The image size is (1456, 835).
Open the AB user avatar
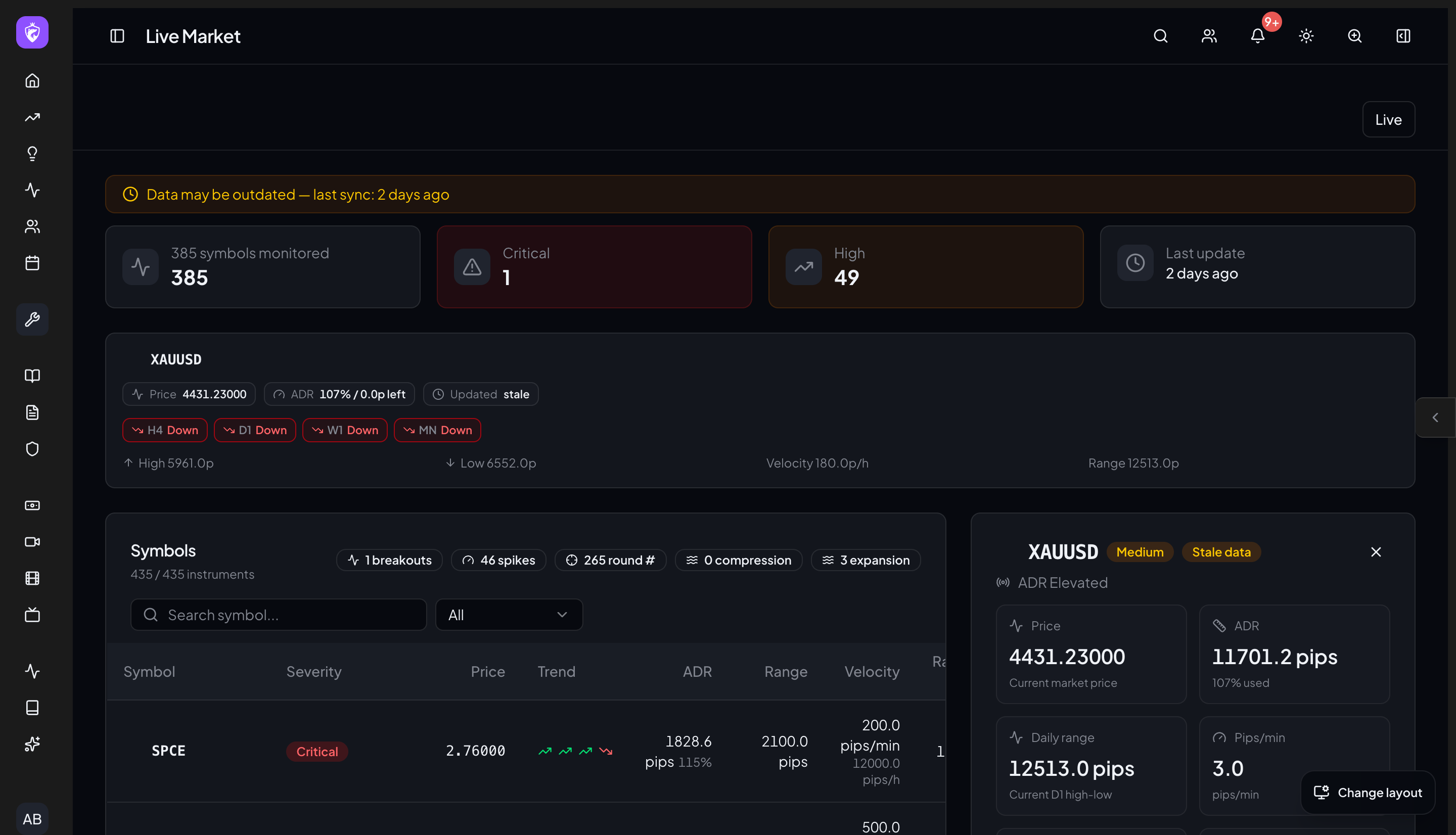click(x=32, y=818)
